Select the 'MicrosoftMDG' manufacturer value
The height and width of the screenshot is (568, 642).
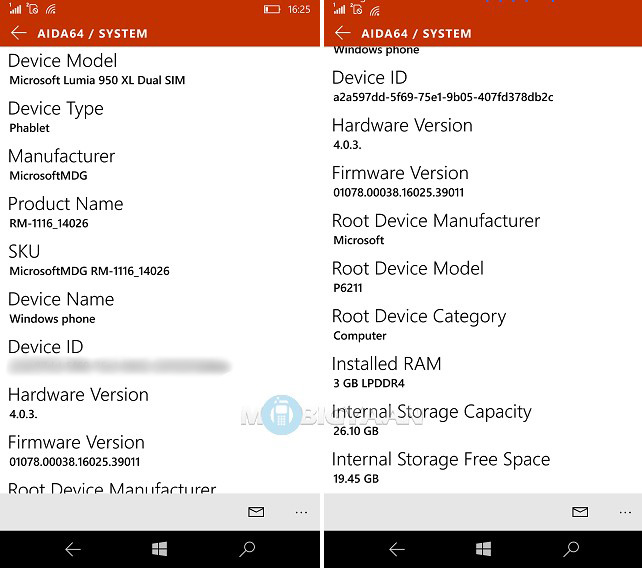tap(48, 175)
